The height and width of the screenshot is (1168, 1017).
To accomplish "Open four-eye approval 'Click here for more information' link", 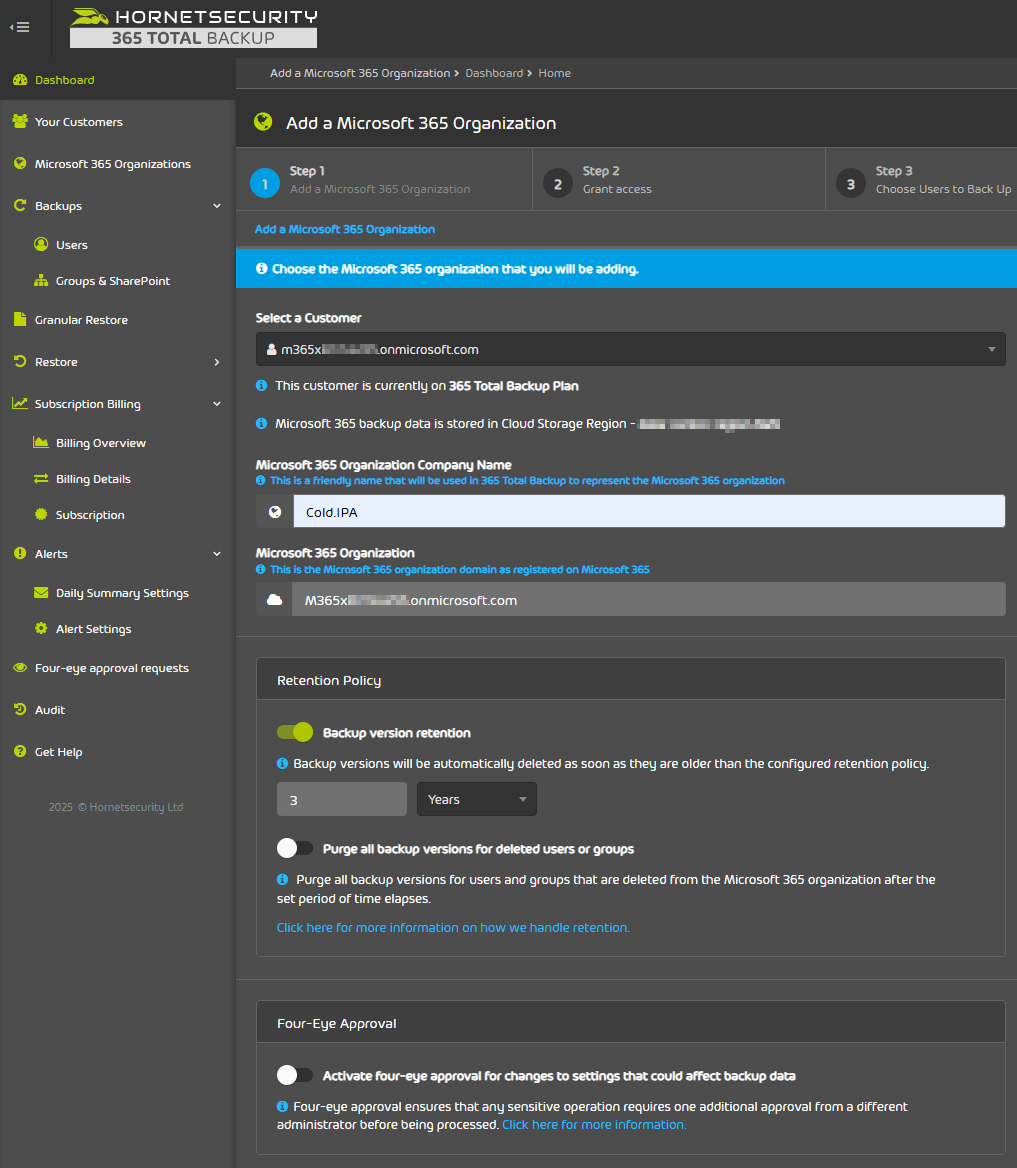I will click(x=595, y=1125).
